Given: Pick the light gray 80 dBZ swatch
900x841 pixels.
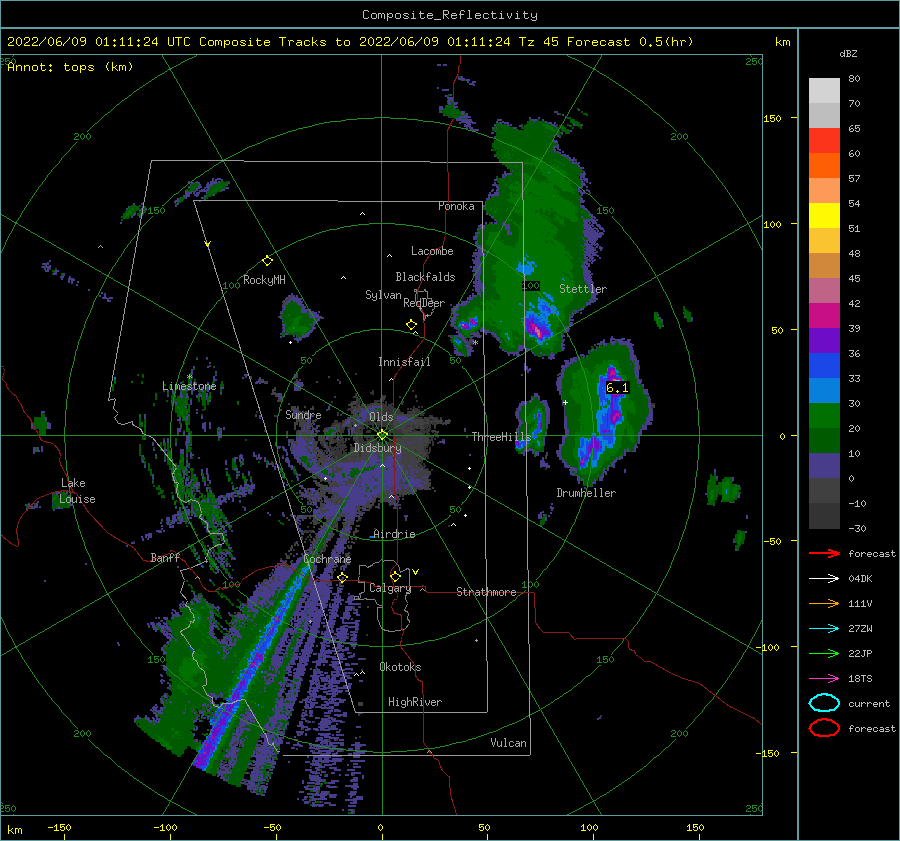Looking at the screenshot, I should pyautogui.click(x=824, y=91).
